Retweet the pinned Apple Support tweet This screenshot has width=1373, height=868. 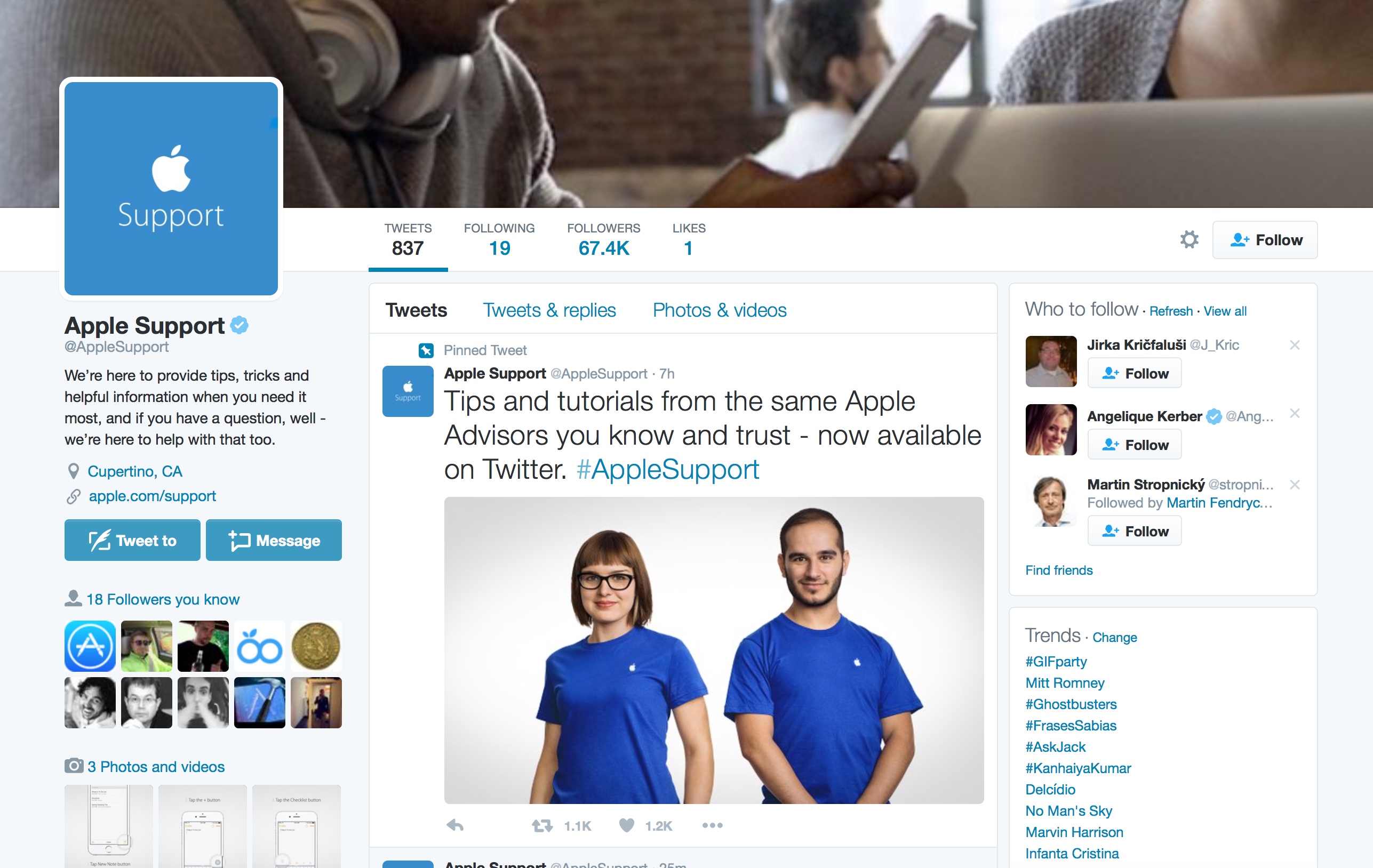point(542,825)
